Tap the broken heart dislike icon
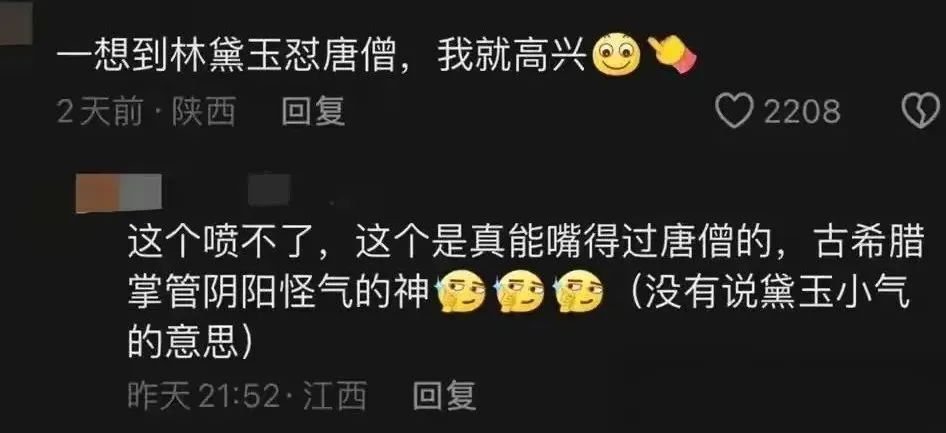 tap(921, 111)
